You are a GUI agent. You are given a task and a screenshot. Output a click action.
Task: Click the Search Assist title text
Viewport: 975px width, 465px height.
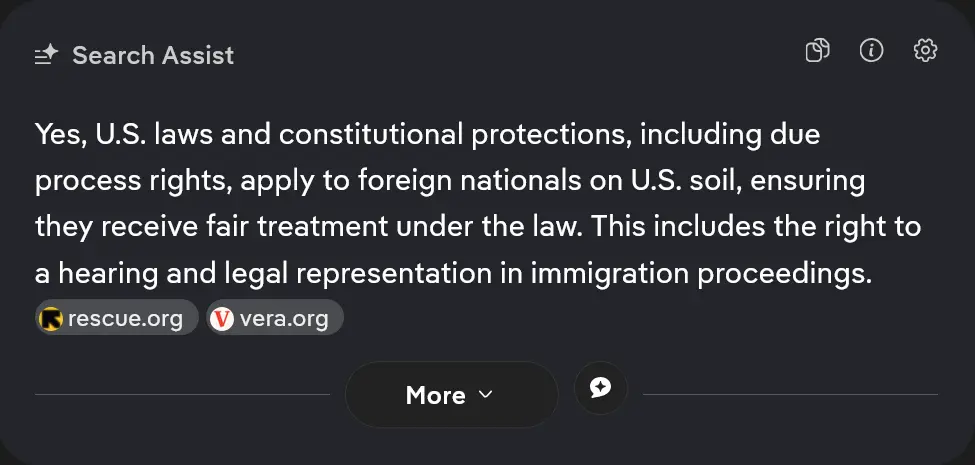[153, 55]
